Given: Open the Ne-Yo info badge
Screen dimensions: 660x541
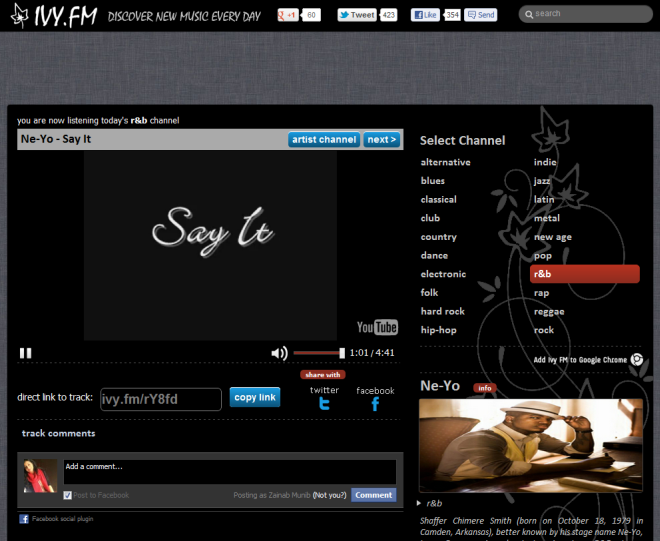Looking at the screenshot, I should 485,387.
